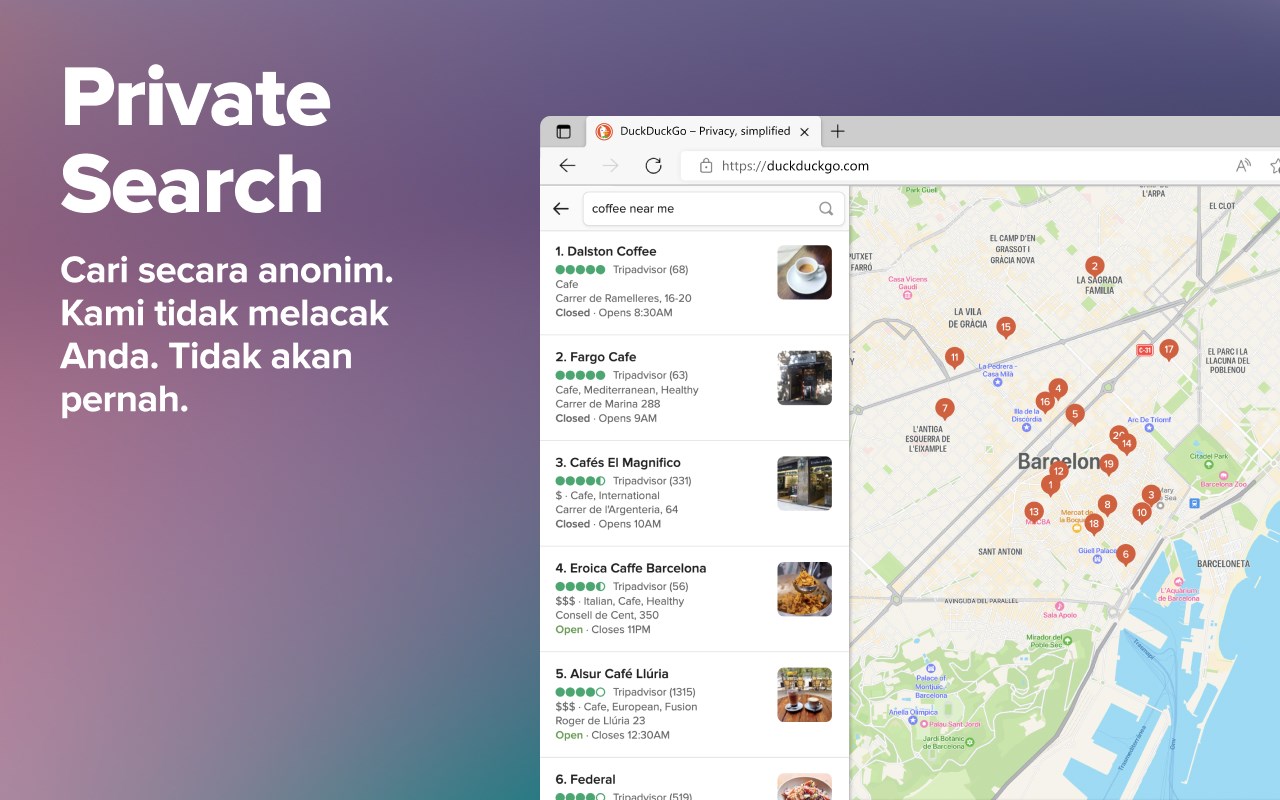The width and height of the screenshot is (1280, 800).
Task: Open the tab actions menu icon
Action: 564,131
